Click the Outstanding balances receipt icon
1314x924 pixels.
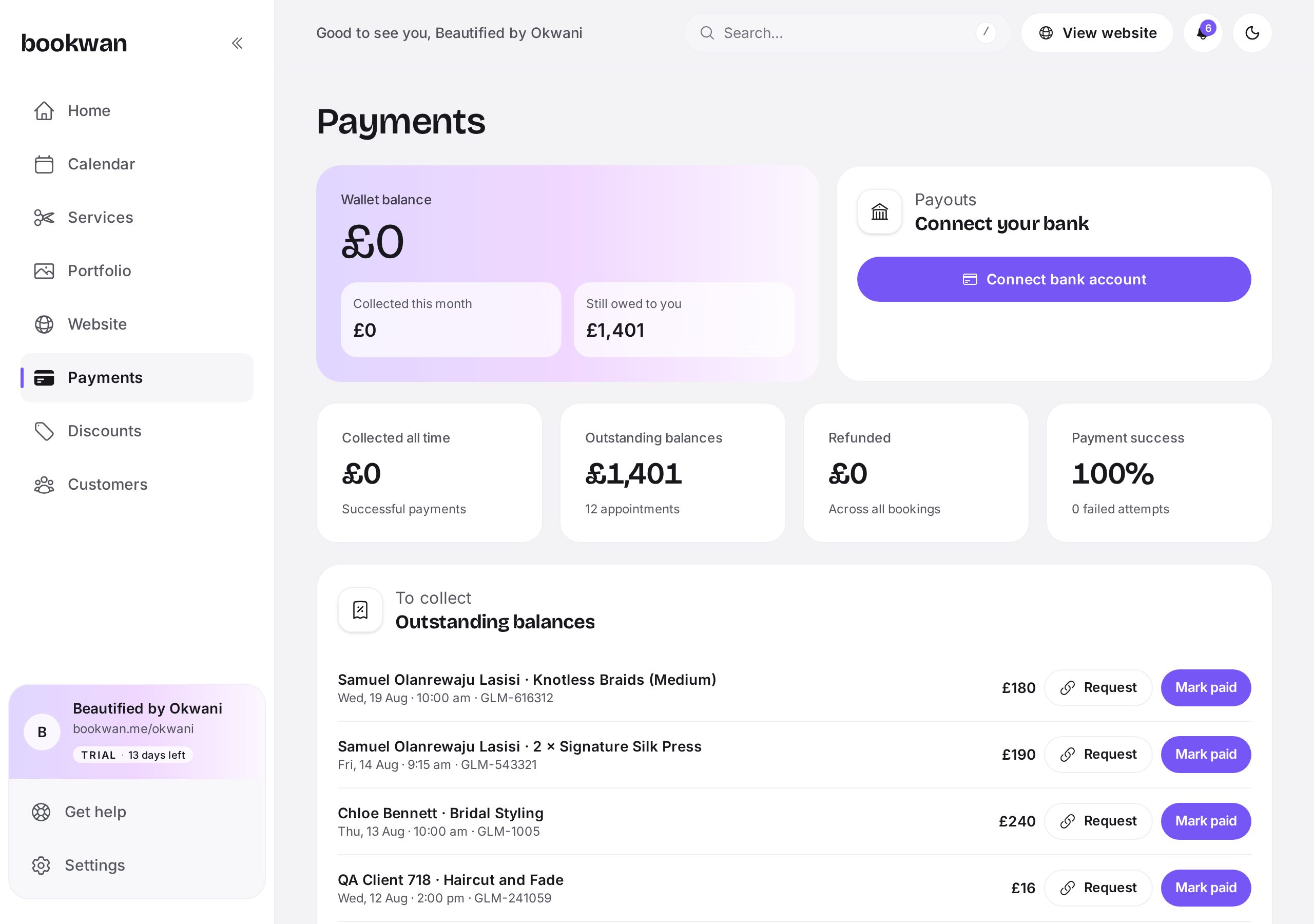pos(360,610)
